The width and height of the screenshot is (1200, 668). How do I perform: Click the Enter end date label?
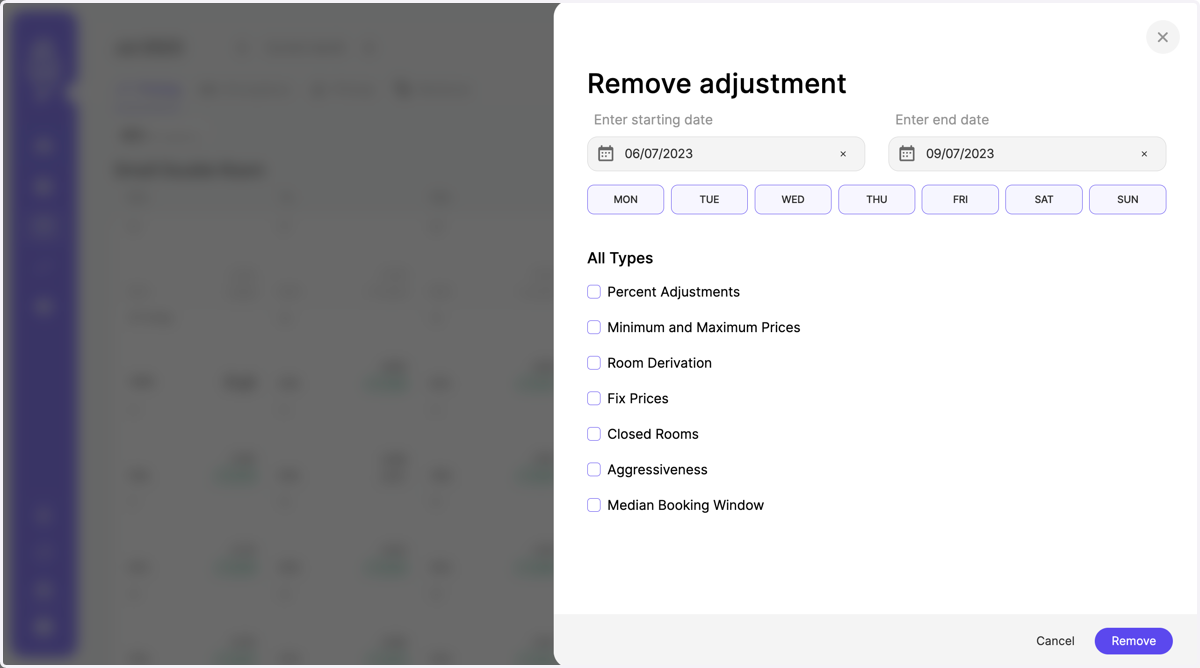(942, 120)
